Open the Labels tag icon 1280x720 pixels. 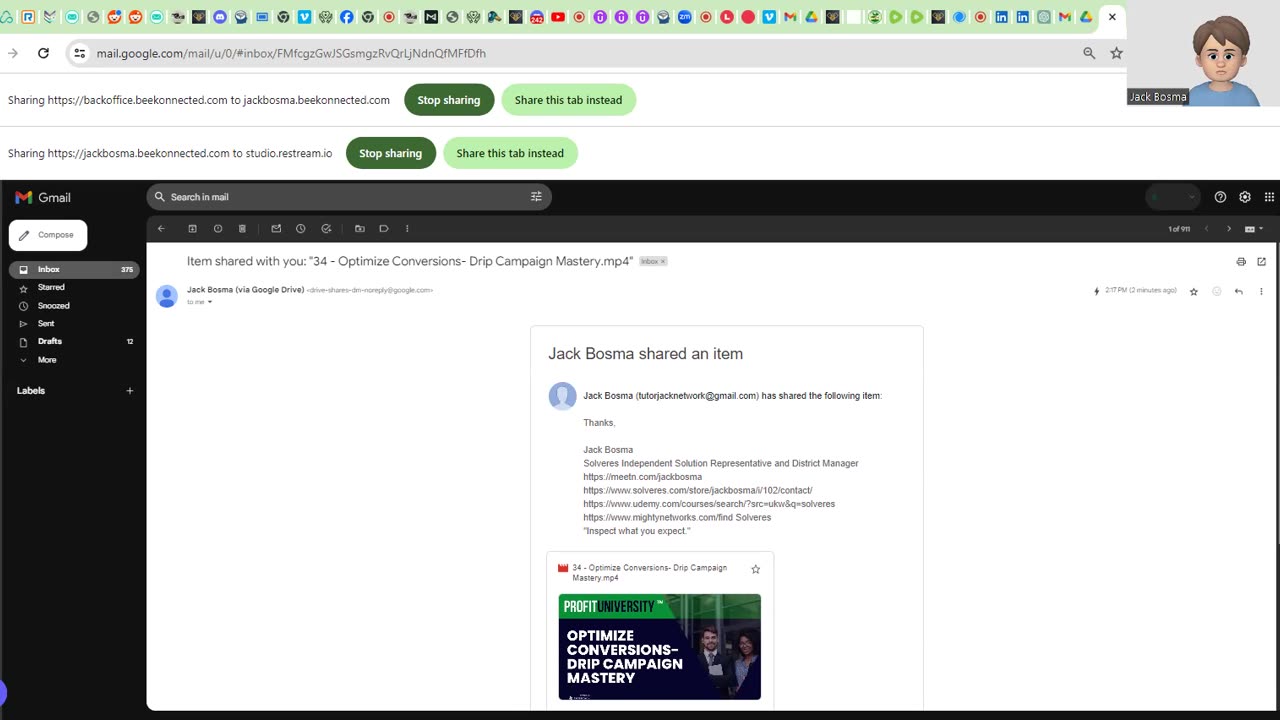[x=384, y=229]
